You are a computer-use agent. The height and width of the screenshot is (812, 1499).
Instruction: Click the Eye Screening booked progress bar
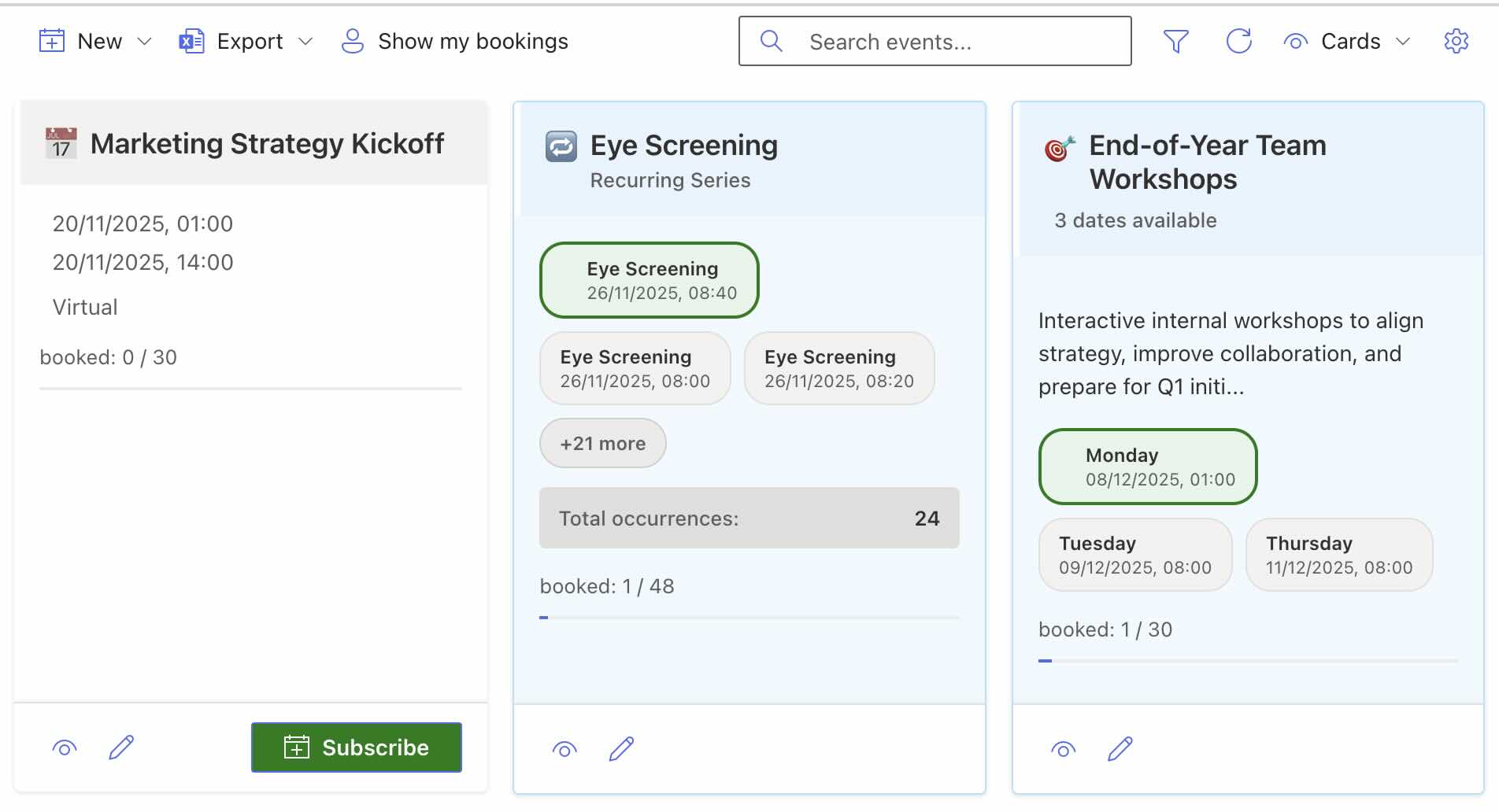point(749,618)
